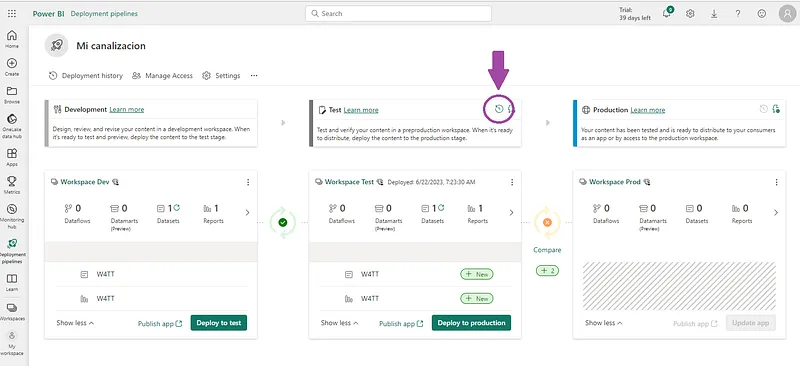
Task: Collapse Workspace Dev with Show less
Action: point(75,323)
